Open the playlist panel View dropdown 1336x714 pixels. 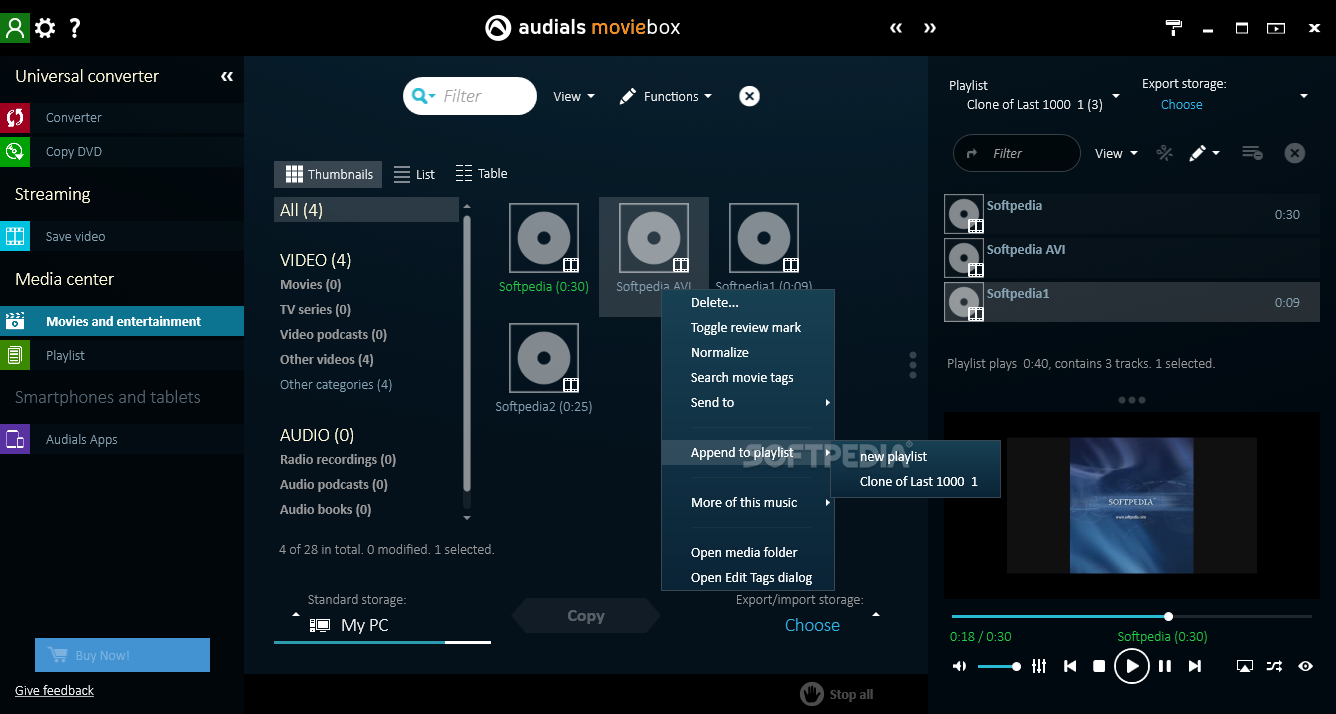coord(1116,153)
